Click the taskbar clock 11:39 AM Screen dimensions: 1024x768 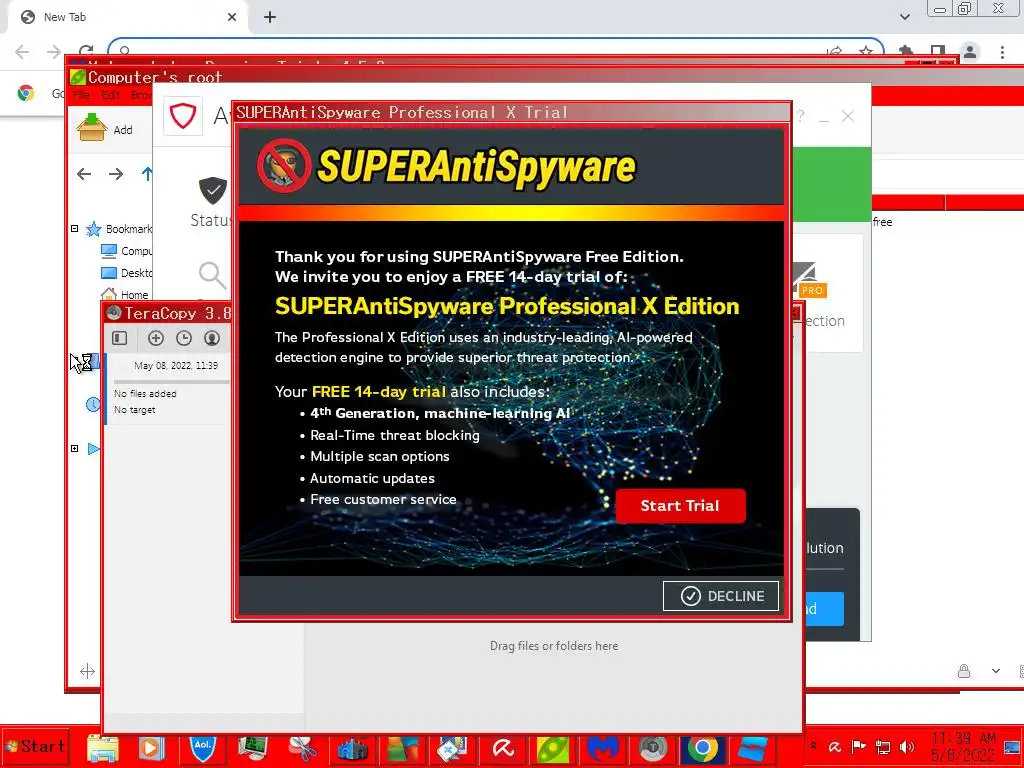964,746
